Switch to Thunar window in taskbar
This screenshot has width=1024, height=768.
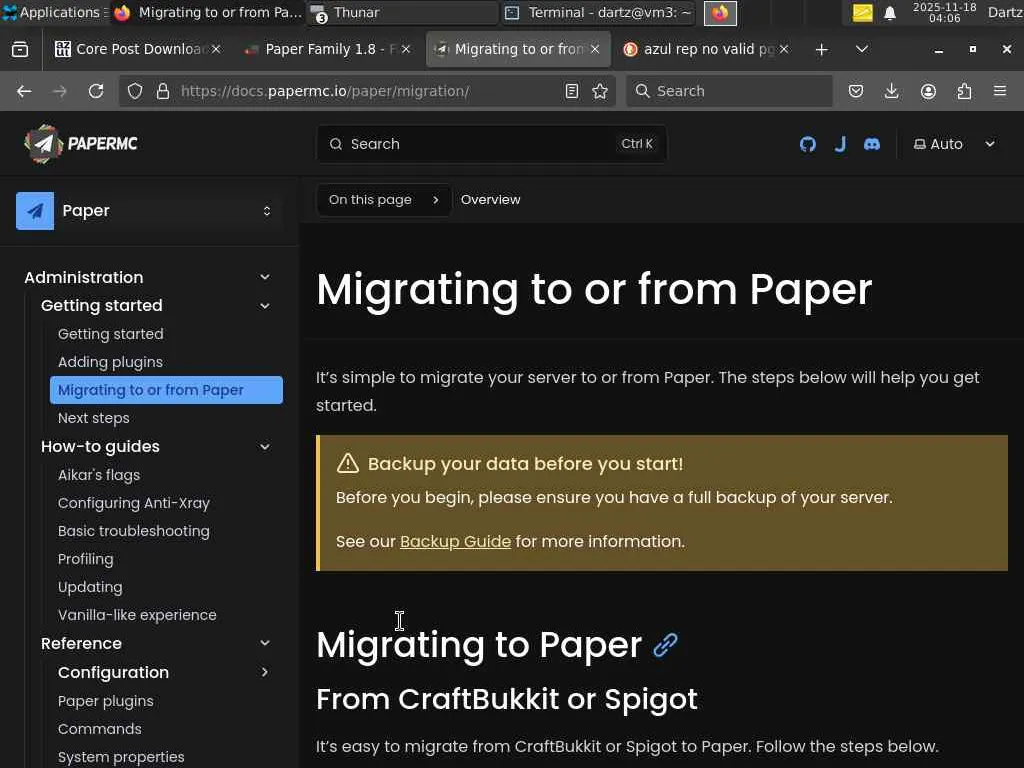coord(402,12)
